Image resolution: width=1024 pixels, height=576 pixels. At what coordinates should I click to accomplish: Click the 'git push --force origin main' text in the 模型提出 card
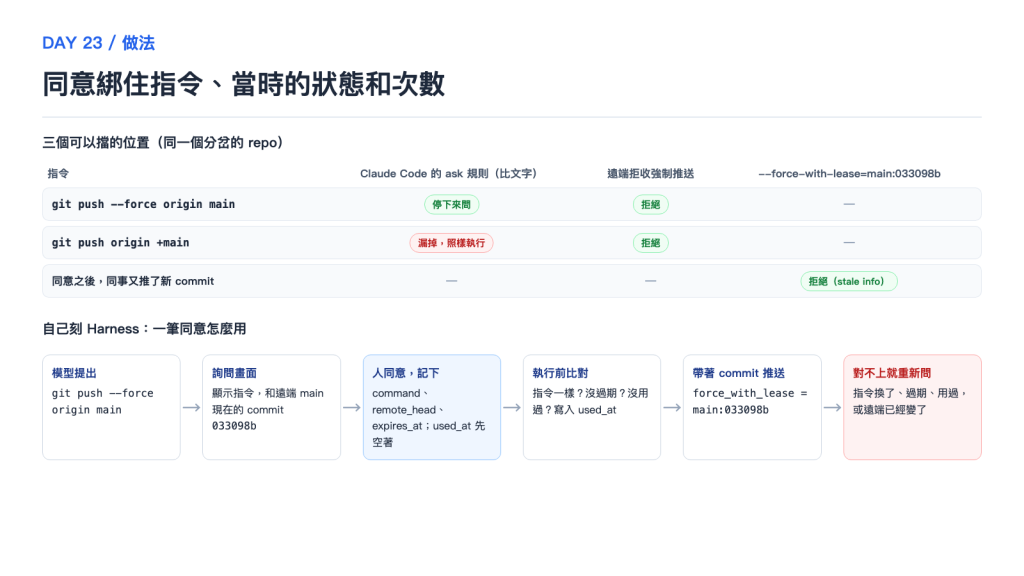pos(103,402)
